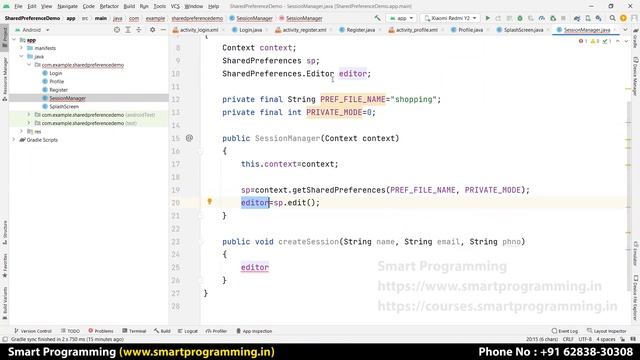
Task: Open the Event Log
Action: [565, 331]
